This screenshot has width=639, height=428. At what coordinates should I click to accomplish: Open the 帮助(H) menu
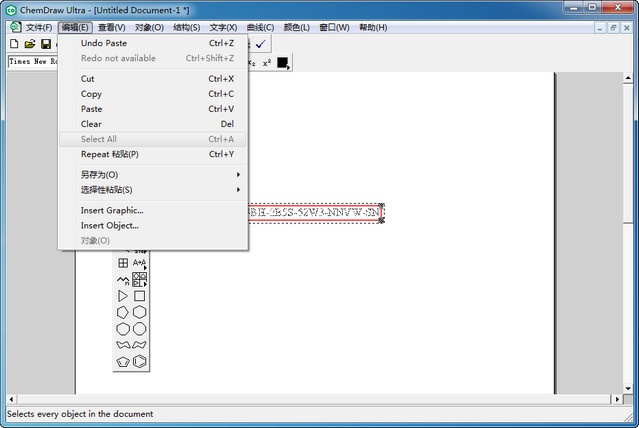[373, 28]
